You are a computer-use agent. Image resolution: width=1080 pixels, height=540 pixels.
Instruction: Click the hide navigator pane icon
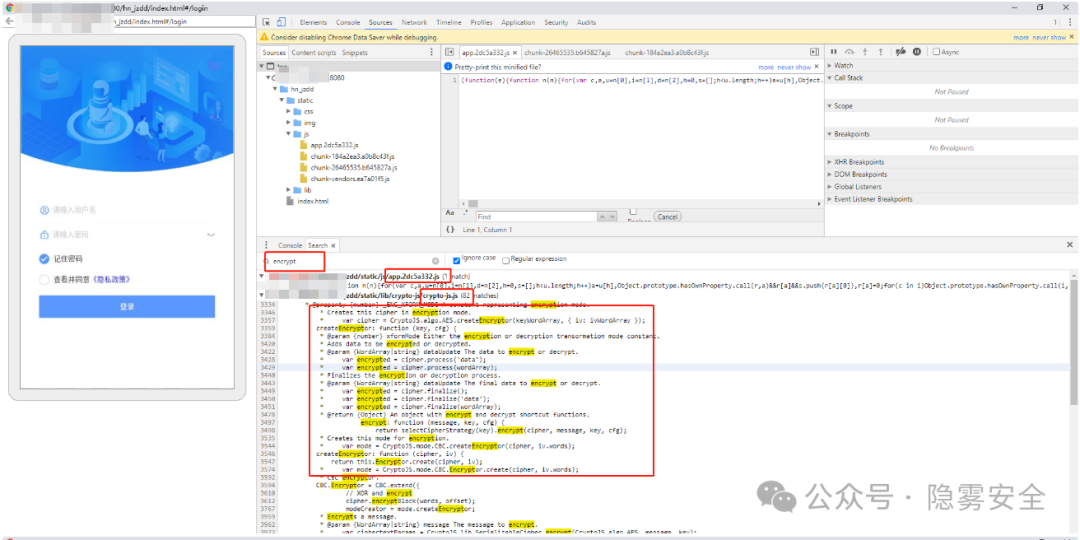(450, 52)
